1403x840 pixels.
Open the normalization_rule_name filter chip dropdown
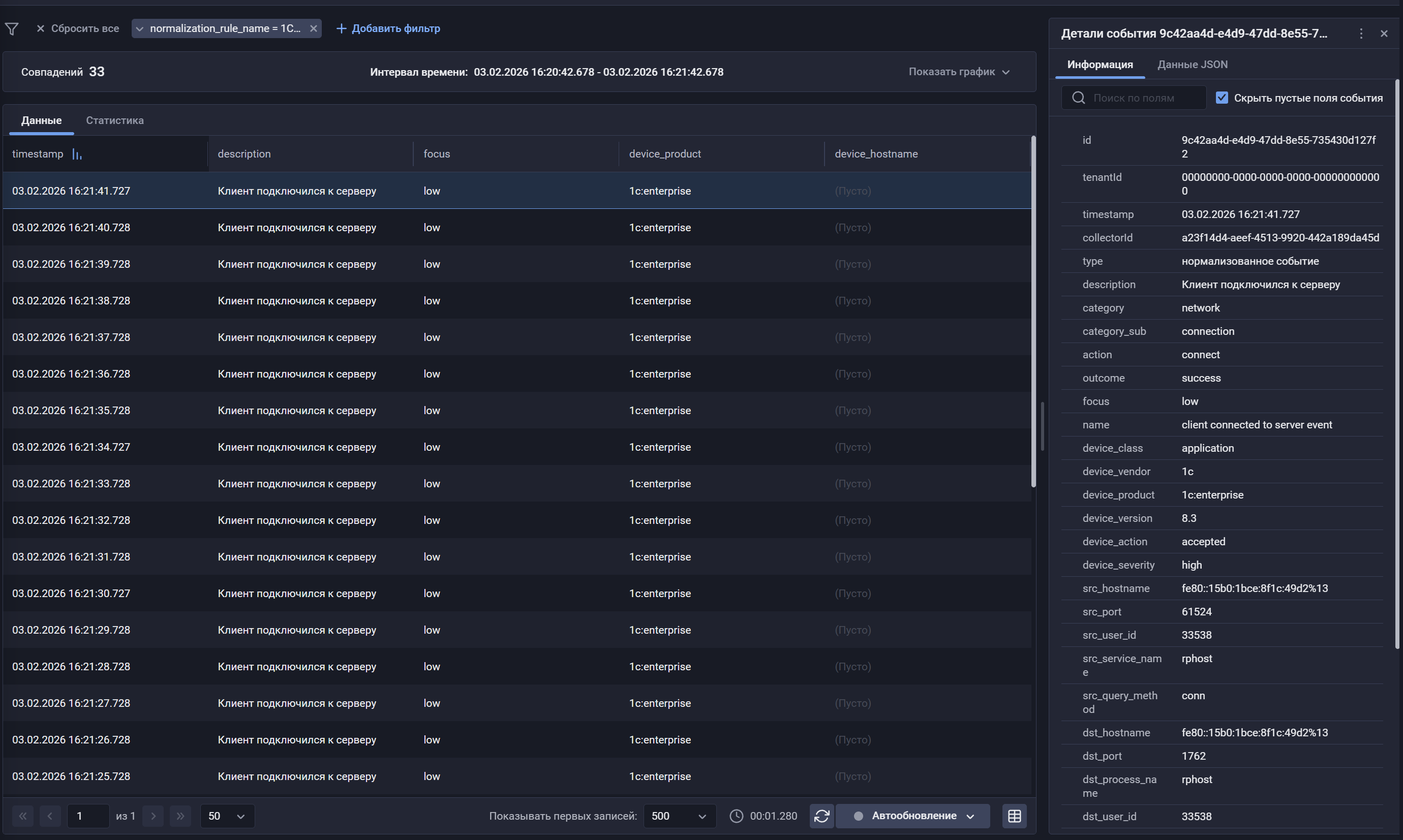pos(139,28)
